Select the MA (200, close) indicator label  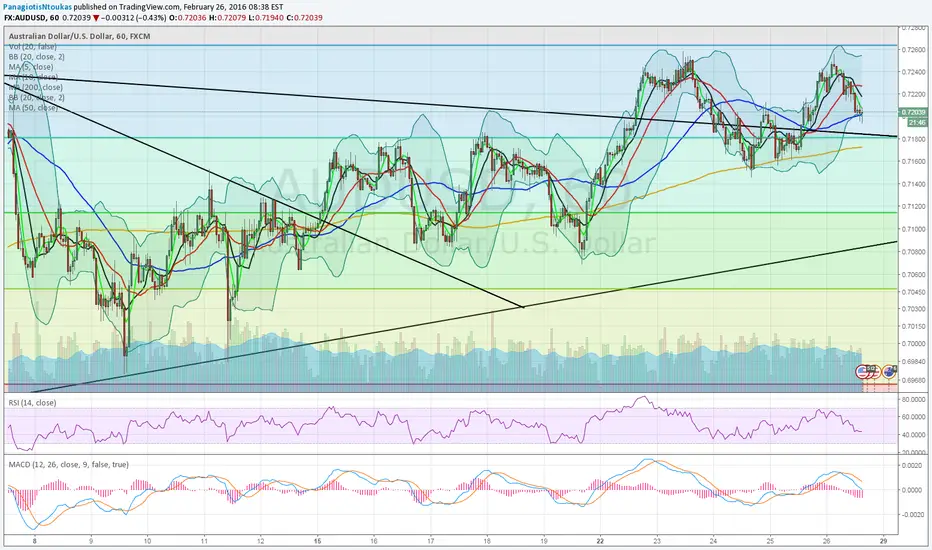click(x=36, y=87)
